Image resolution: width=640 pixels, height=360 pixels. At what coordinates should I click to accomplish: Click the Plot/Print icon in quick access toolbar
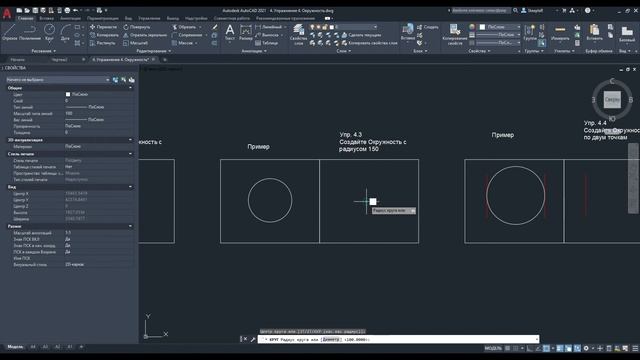tap(67, 10)
